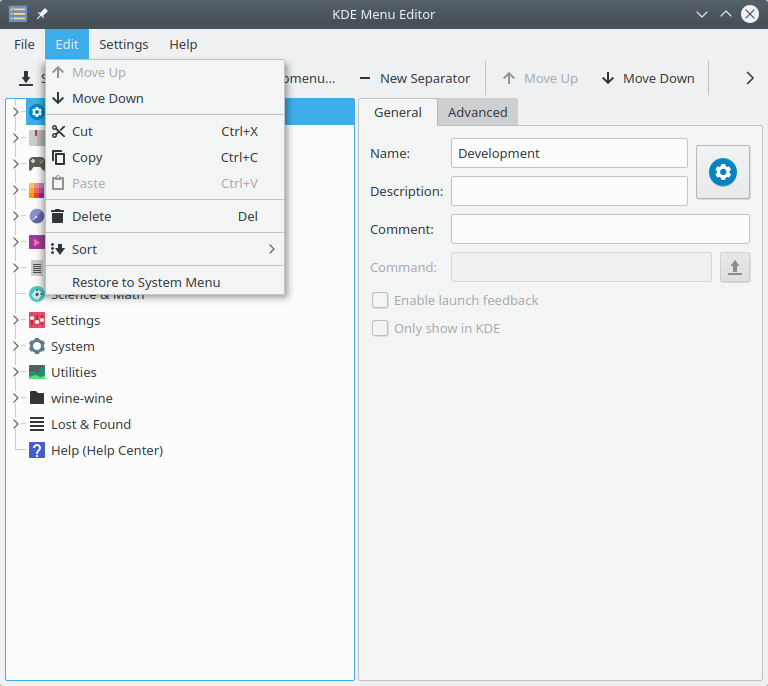Image resolution: width=768 pixels, height=686 pixels.
Task: Click the toolbar overflow chevron
Action: click(749, 78)
